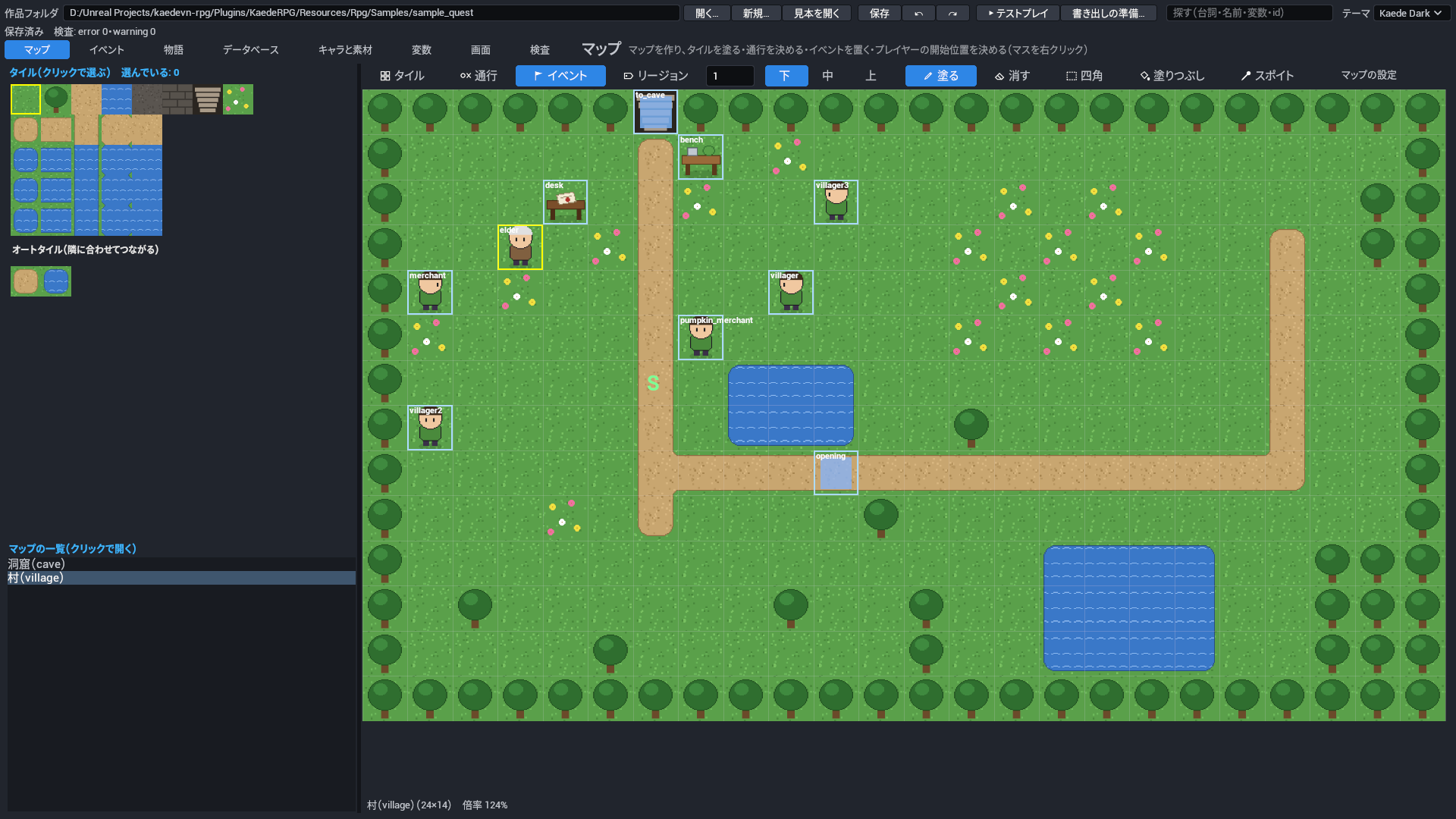Activate the スポイト eyedropper tool

coord(1267,76)
